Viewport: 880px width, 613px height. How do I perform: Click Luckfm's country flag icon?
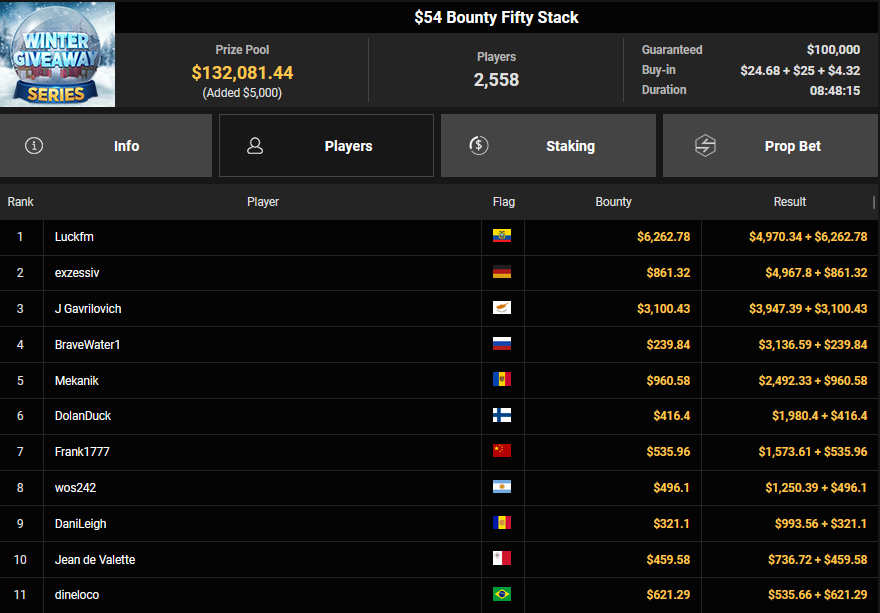pos(502,237)
